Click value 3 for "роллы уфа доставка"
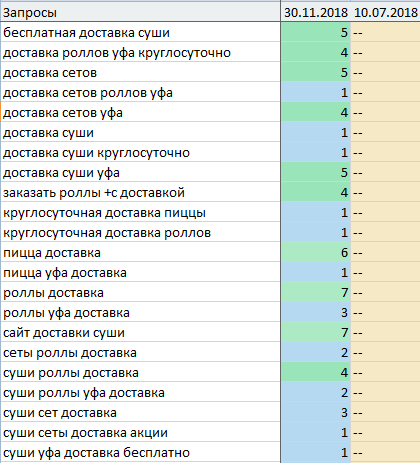The image size is (420, 463). 316,312
